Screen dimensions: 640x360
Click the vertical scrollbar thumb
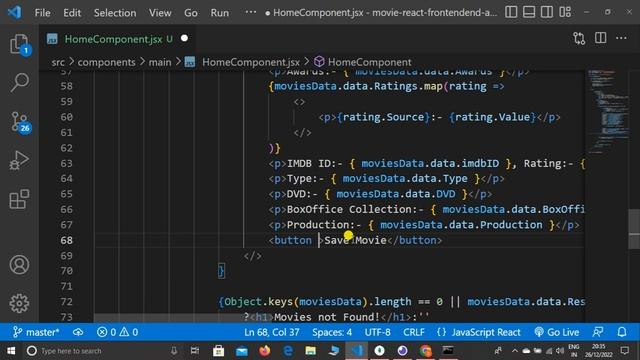pyautogui.click(x=634, y=229)
